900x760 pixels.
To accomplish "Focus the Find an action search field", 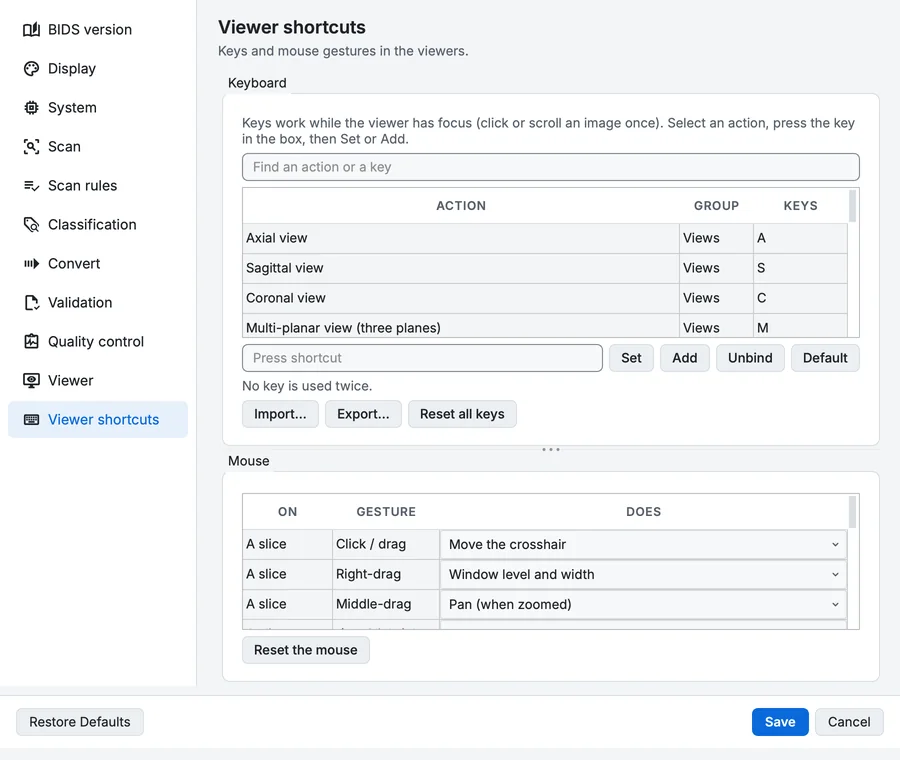I will (x=550, y=167).
